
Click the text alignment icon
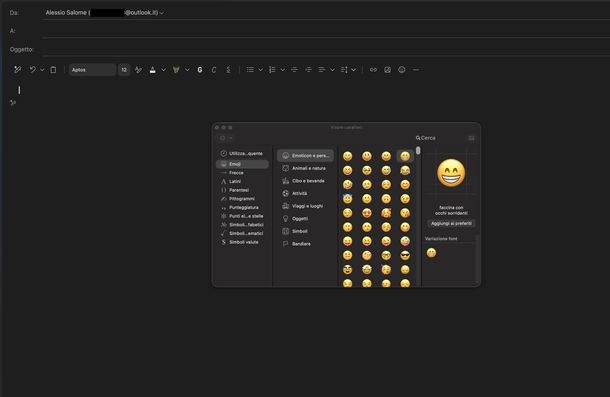coord(322,70)
